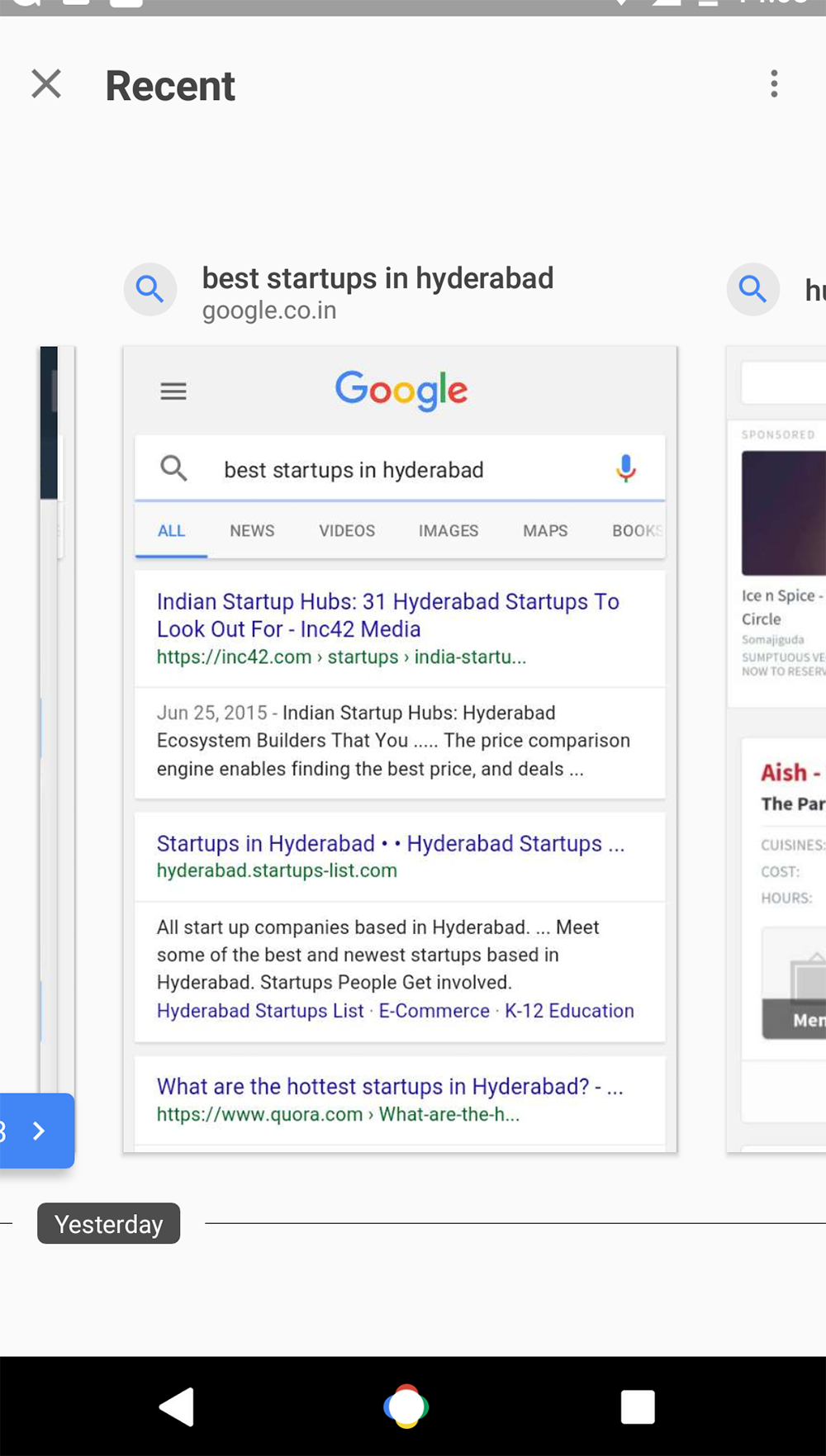Screen dimensions: 826x1456
Task: Open 'What are the hottest startups' Quora result
Action: click(x=390, y=1087)
